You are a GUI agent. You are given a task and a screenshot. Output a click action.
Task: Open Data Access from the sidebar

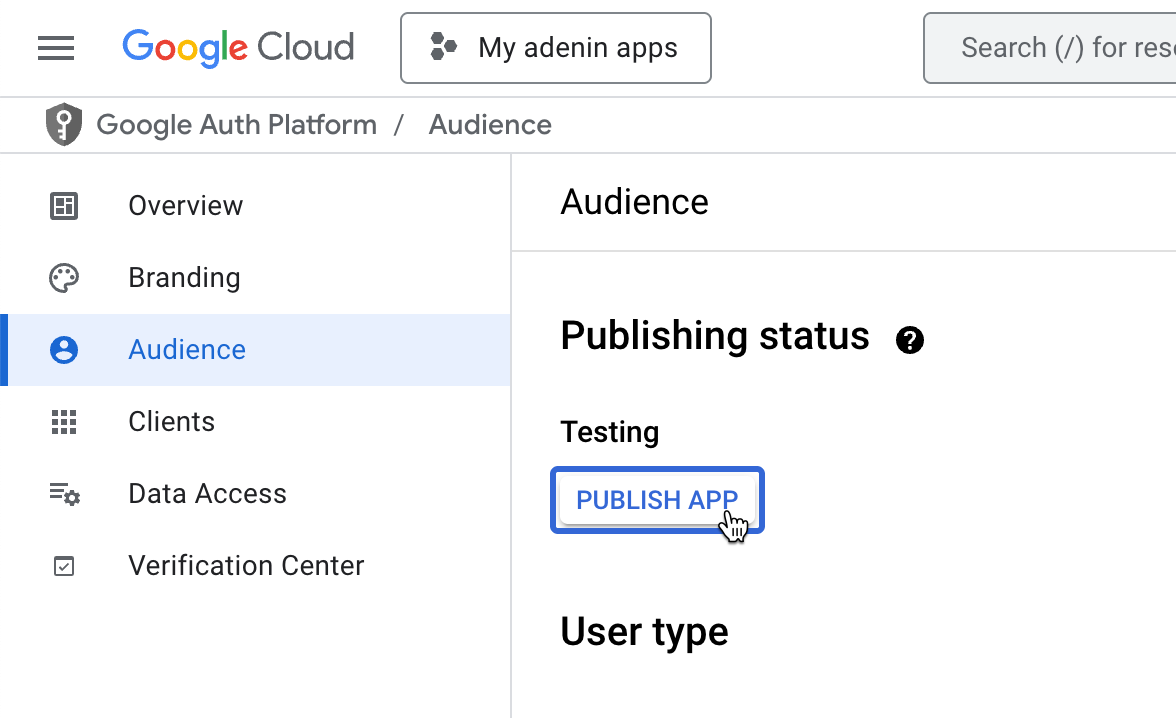click(x=207, y=494)
